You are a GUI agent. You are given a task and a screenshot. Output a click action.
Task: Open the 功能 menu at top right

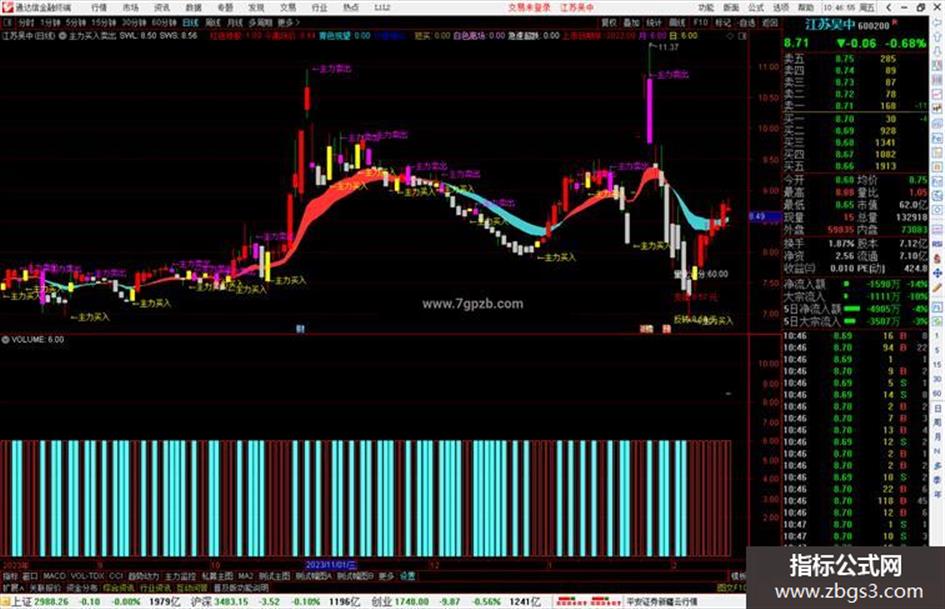point(706,8)
